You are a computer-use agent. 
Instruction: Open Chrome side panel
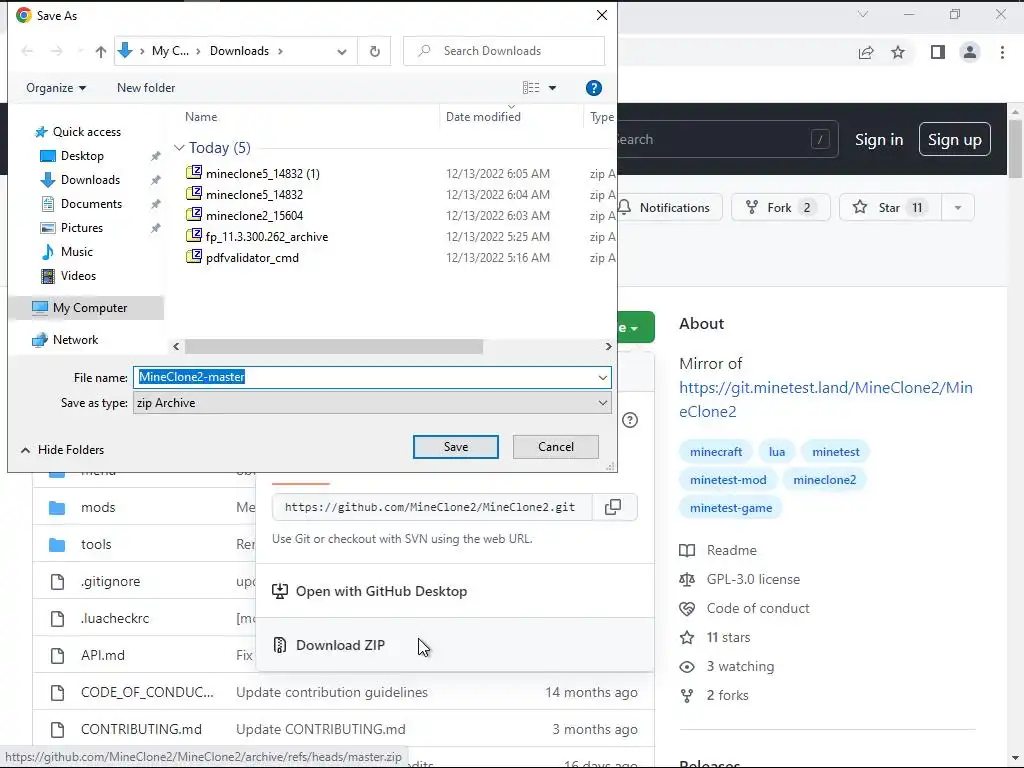pos(937,52)
